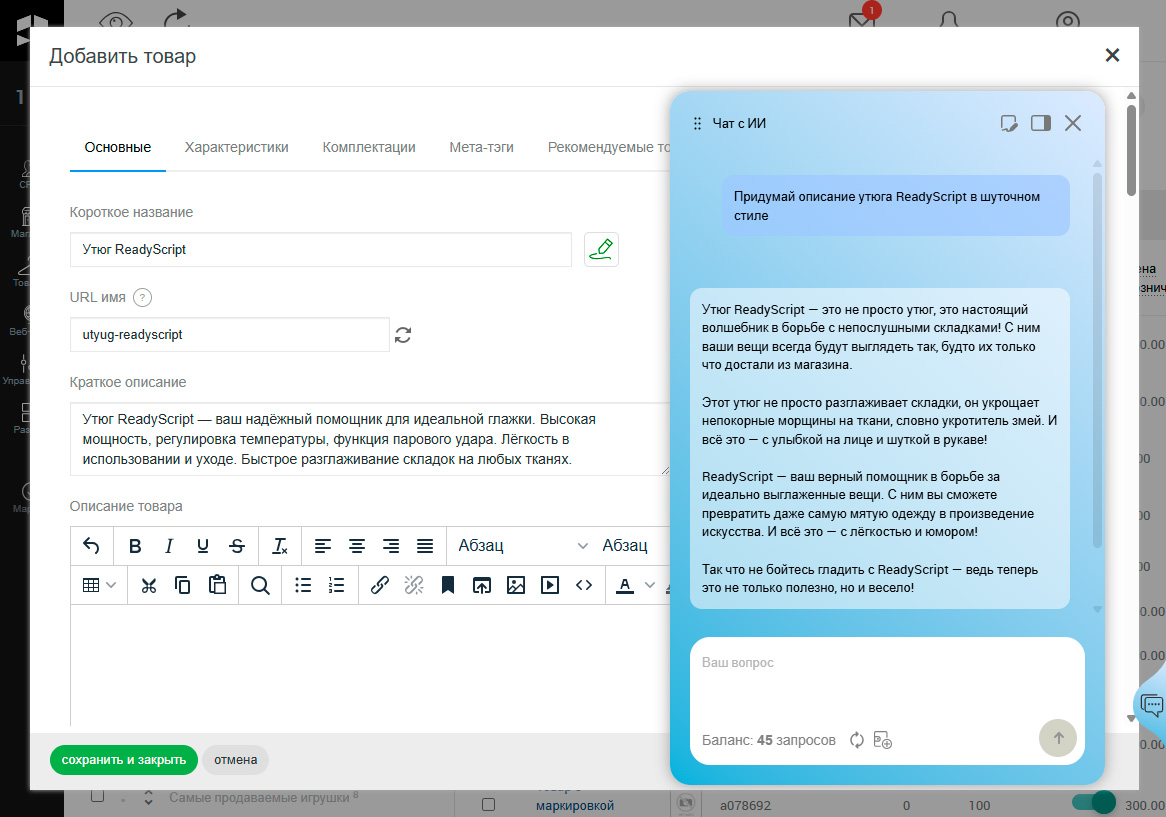Check the маркировкой row checkbox in background
The image size is (1166, 817).
click(x=489, y=804)
